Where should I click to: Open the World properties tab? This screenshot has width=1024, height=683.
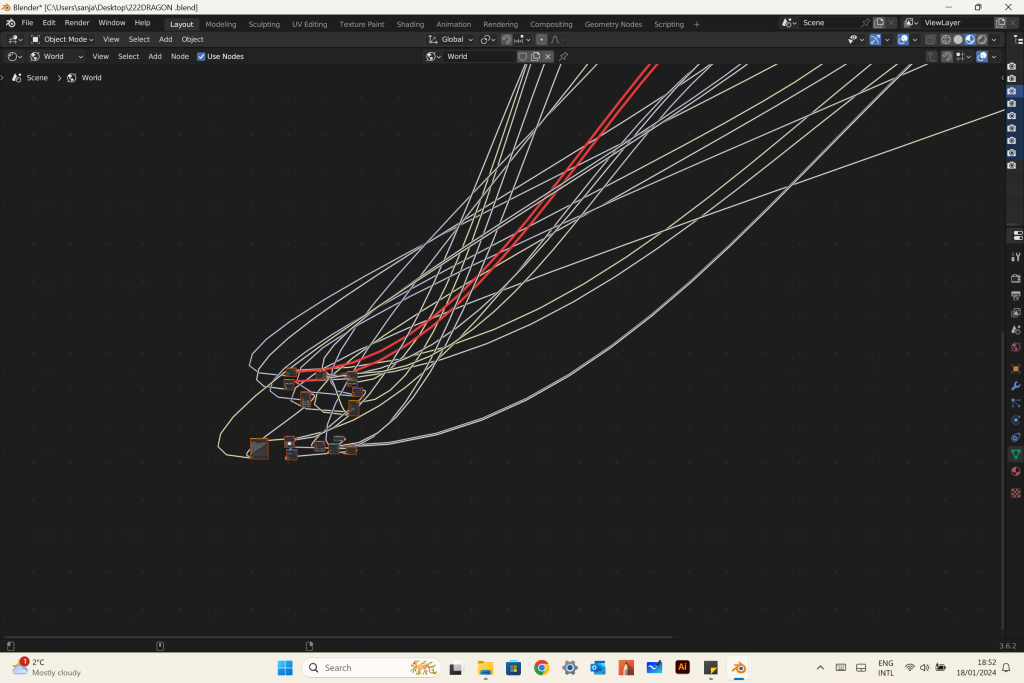pyautogui.click(x=1016, y=347)
